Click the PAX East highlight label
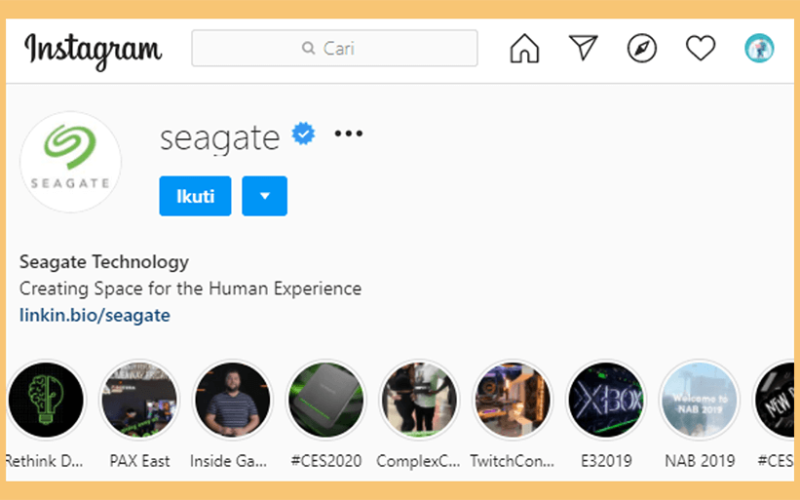The width and height of the screenshot is (800, 500). [140, 461]
